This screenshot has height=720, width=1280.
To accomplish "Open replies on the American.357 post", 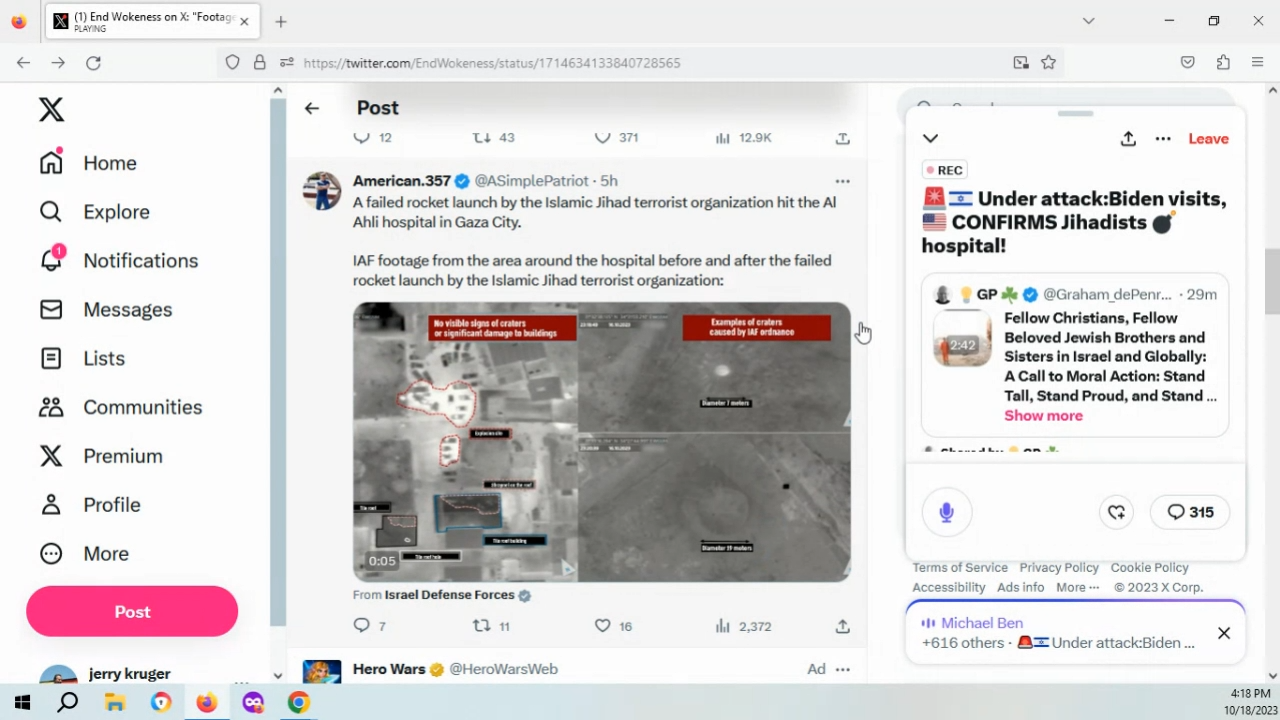I will click(x=362, y=626).
